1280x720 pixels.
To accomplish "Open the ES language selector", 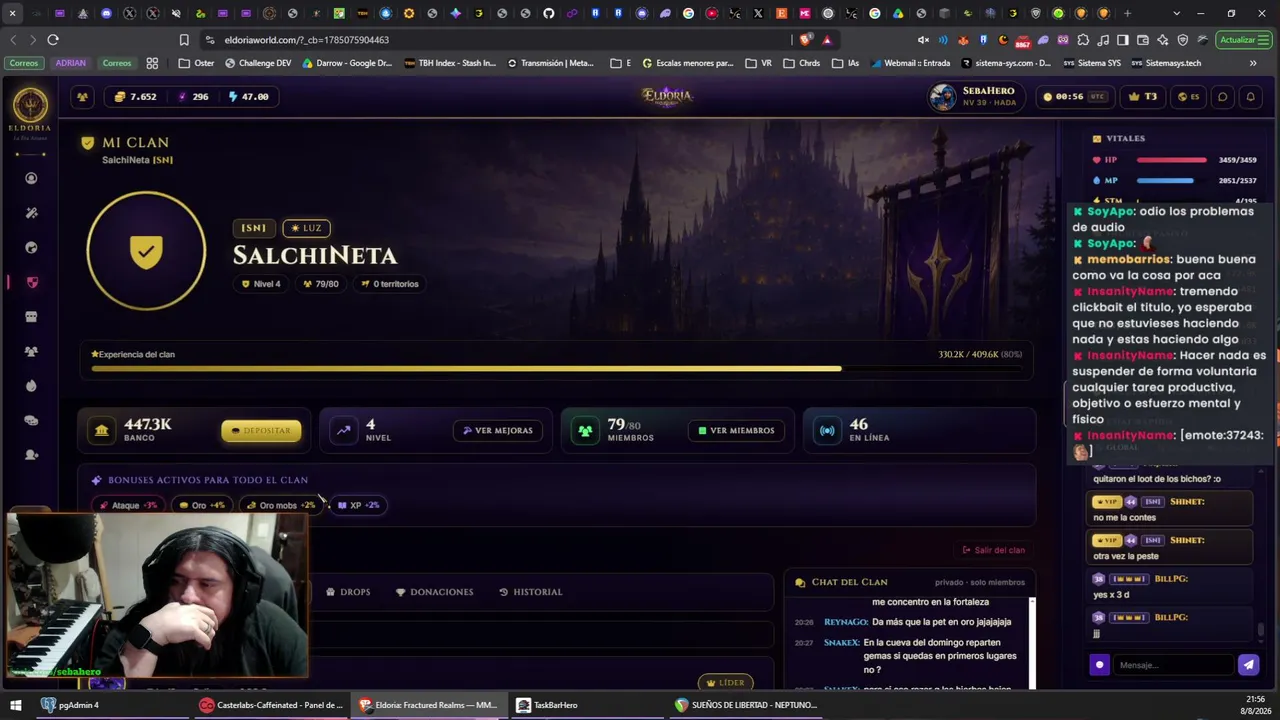I will 1188,97.
